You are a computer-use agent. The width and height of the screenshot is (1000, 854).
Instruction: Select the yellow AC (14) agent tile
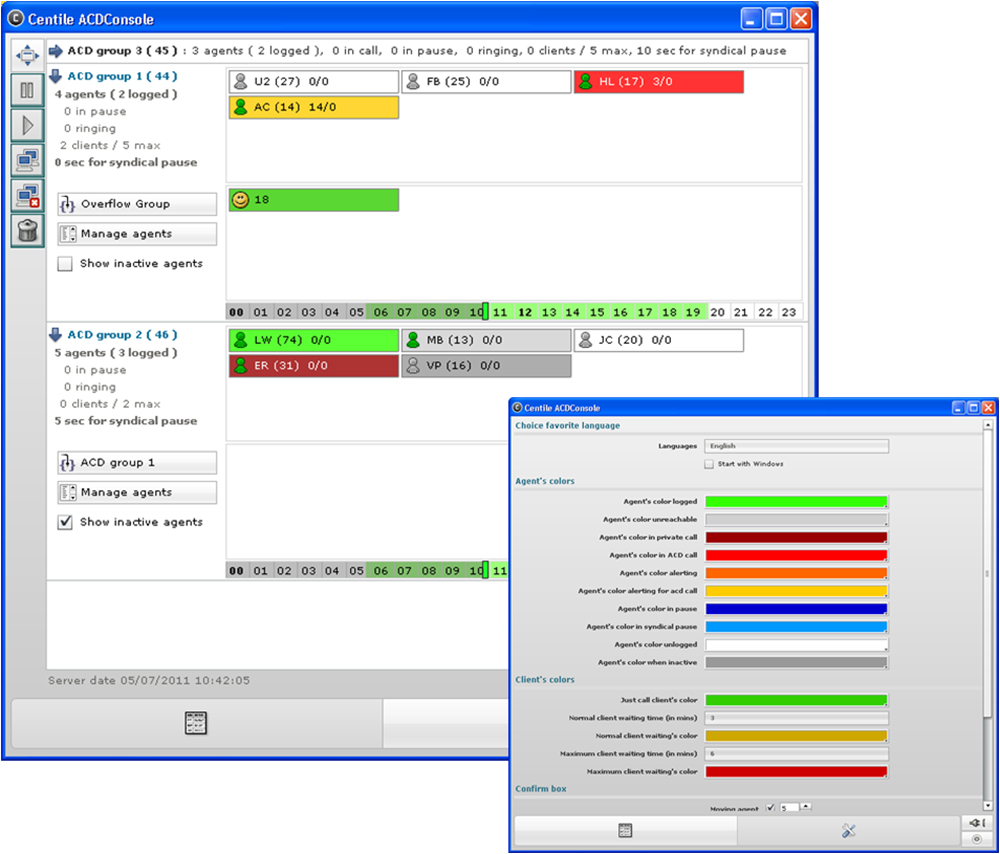tap(314, 107)
